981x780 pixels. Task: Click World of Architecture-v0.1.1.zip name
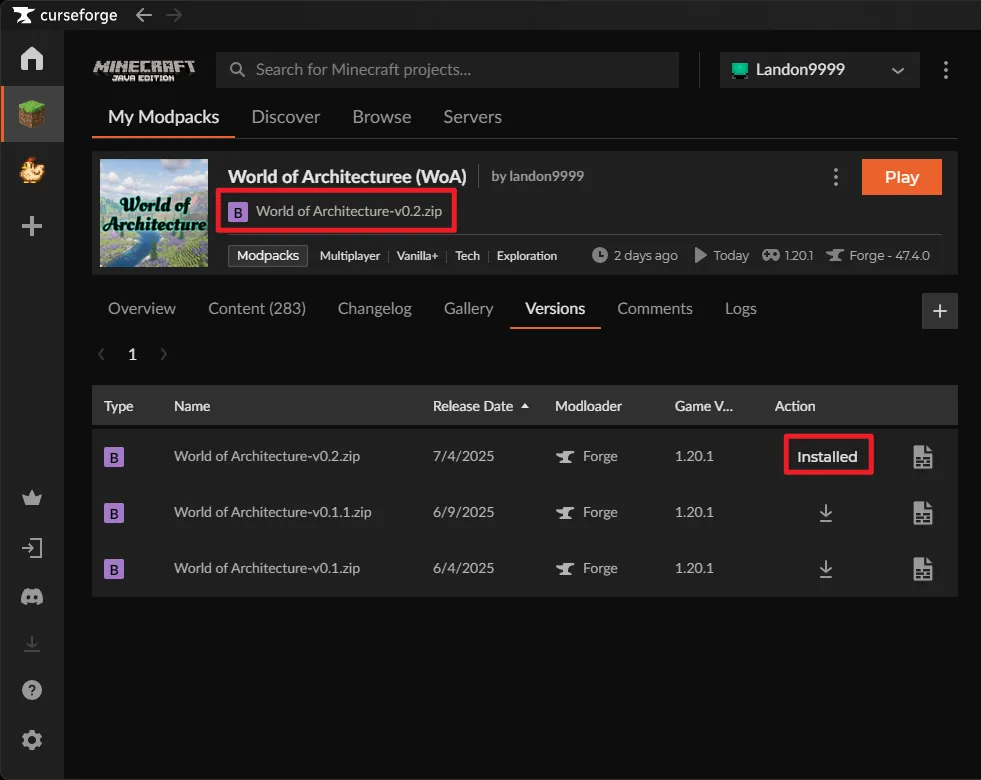(272, 512)
